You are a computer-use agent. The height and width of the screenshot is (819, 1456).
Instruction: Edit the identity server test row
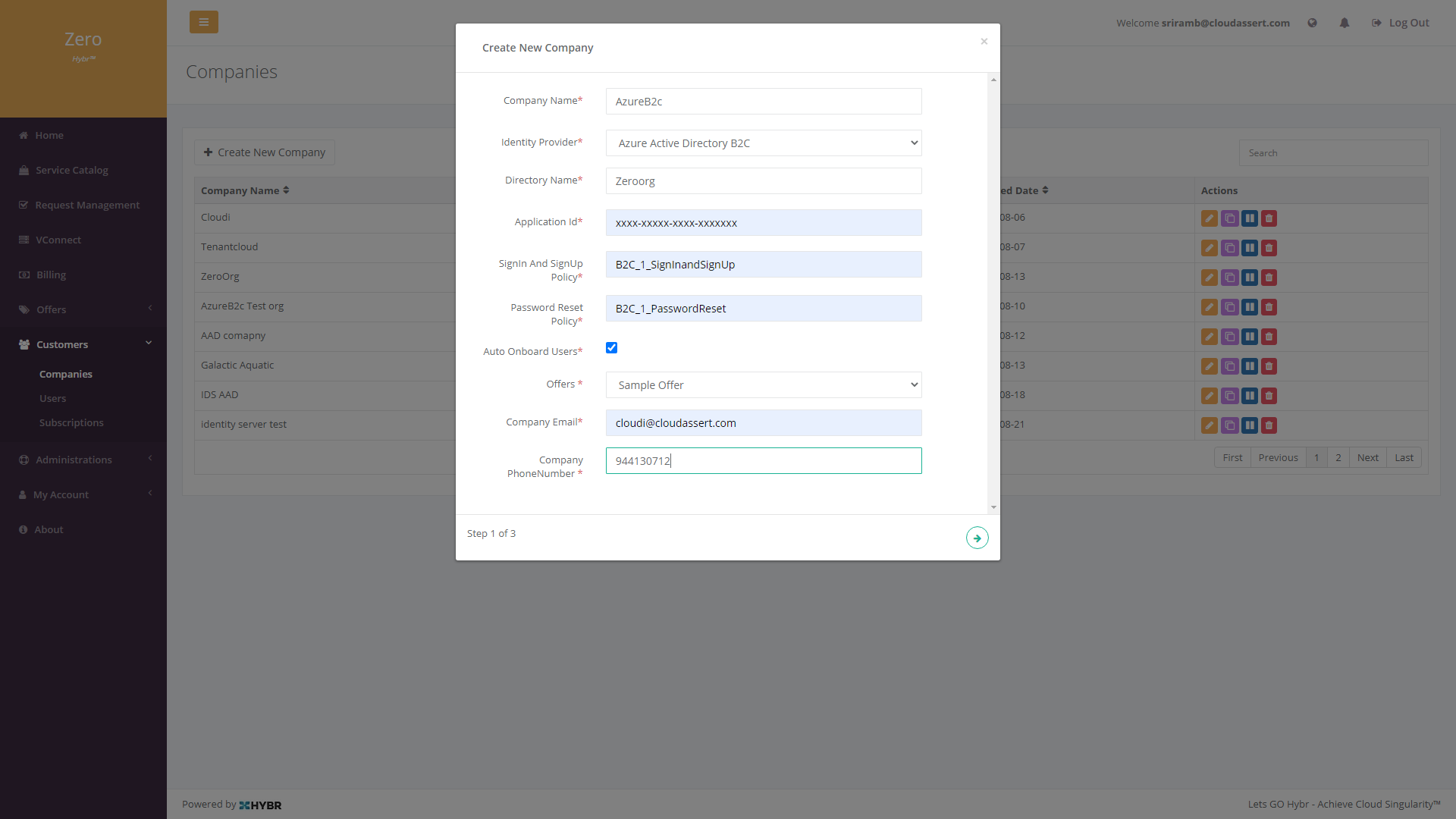[x=1209, y=425]
